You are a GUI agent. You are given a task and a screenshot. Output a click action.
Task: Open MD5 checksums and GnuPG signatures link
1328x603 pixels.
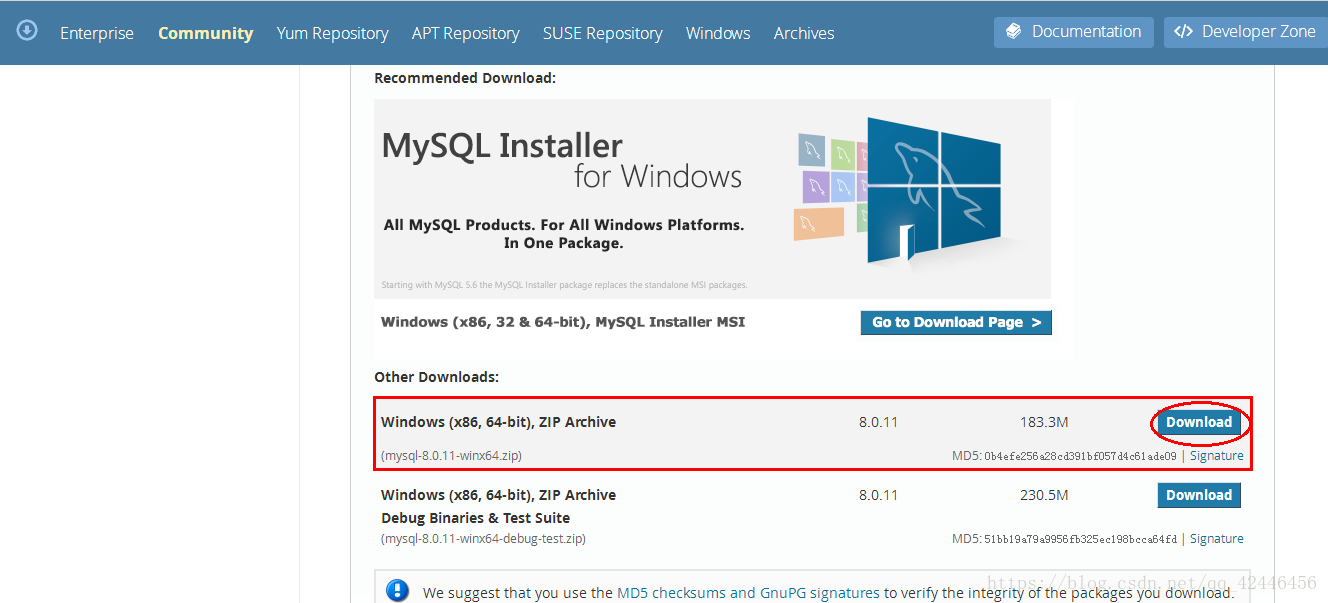tap(748, 593)
